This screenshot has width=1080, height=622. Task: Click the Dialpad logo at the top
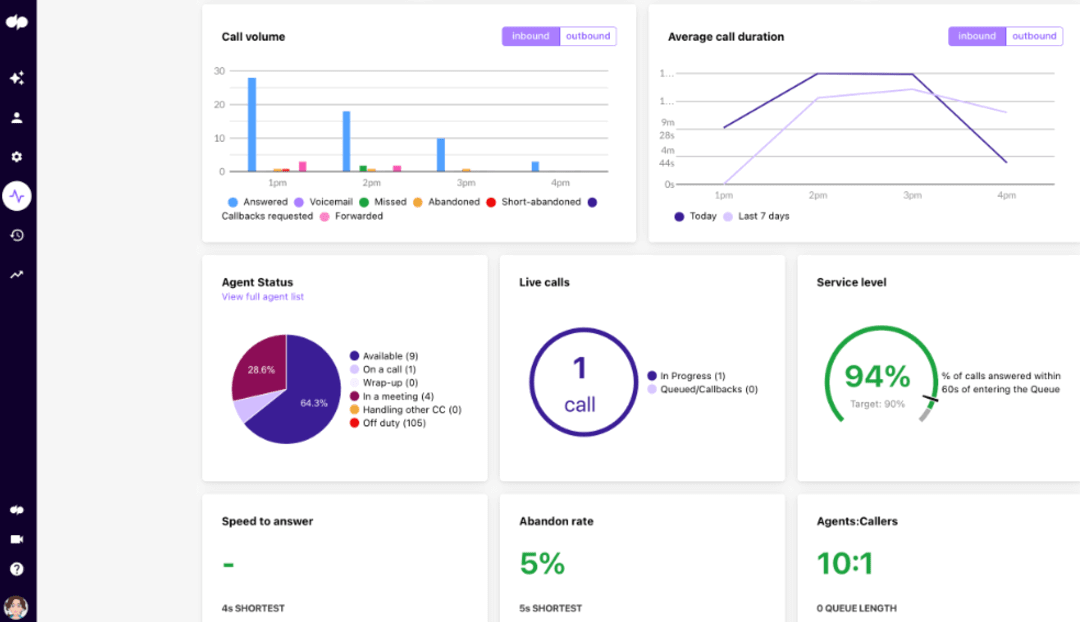pos(17,24)
